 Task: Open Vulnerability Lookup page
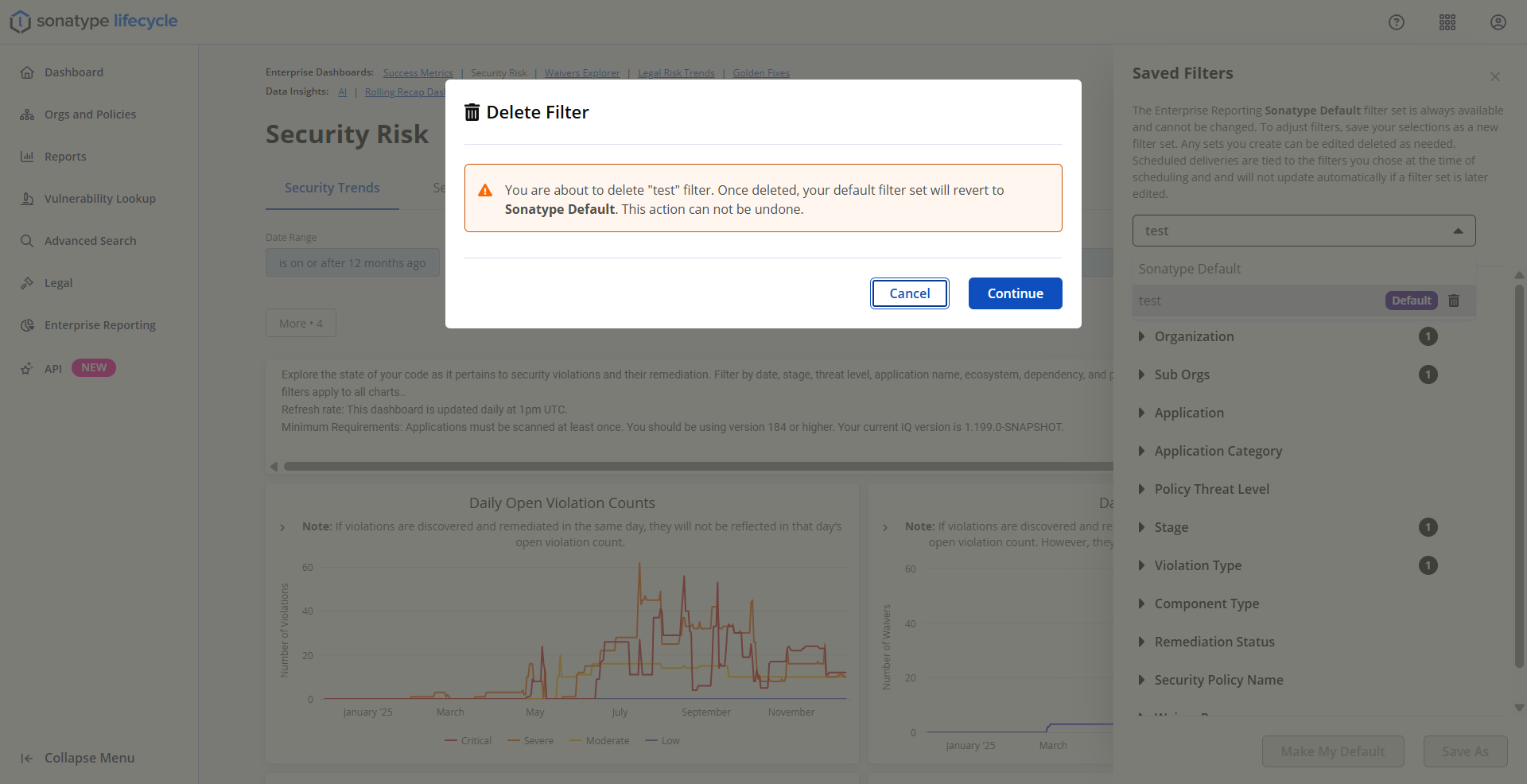100,199
